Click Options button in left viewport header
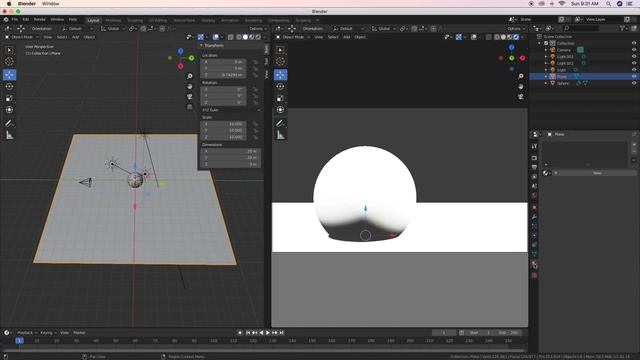 point(258,29)
